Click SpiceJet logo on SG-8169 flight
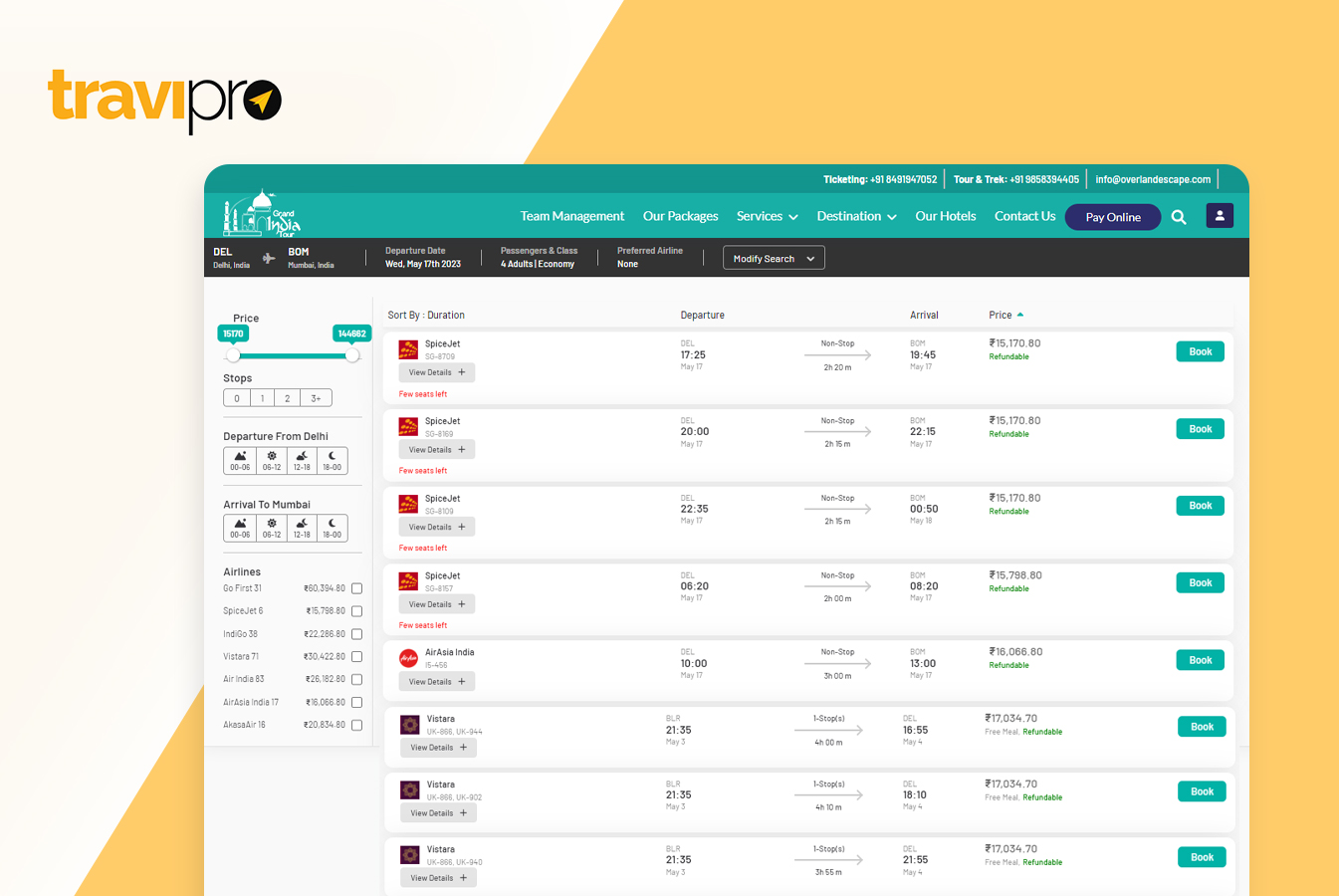1339x896 pixels. [x=408, y=427]
